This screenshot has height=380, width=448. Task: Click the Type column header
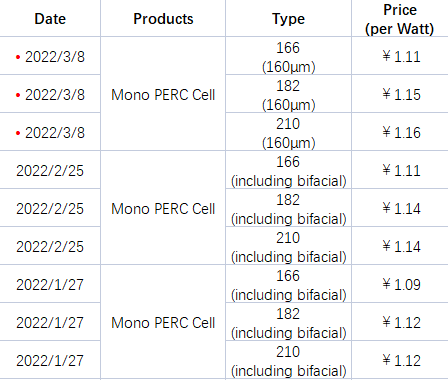pyautogui.click(x=288, y=19)
